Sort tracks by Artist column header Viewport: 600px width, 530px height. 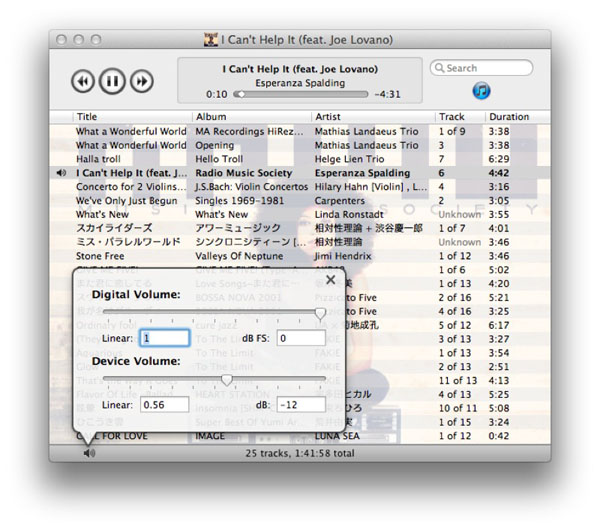tap(372, 117)
